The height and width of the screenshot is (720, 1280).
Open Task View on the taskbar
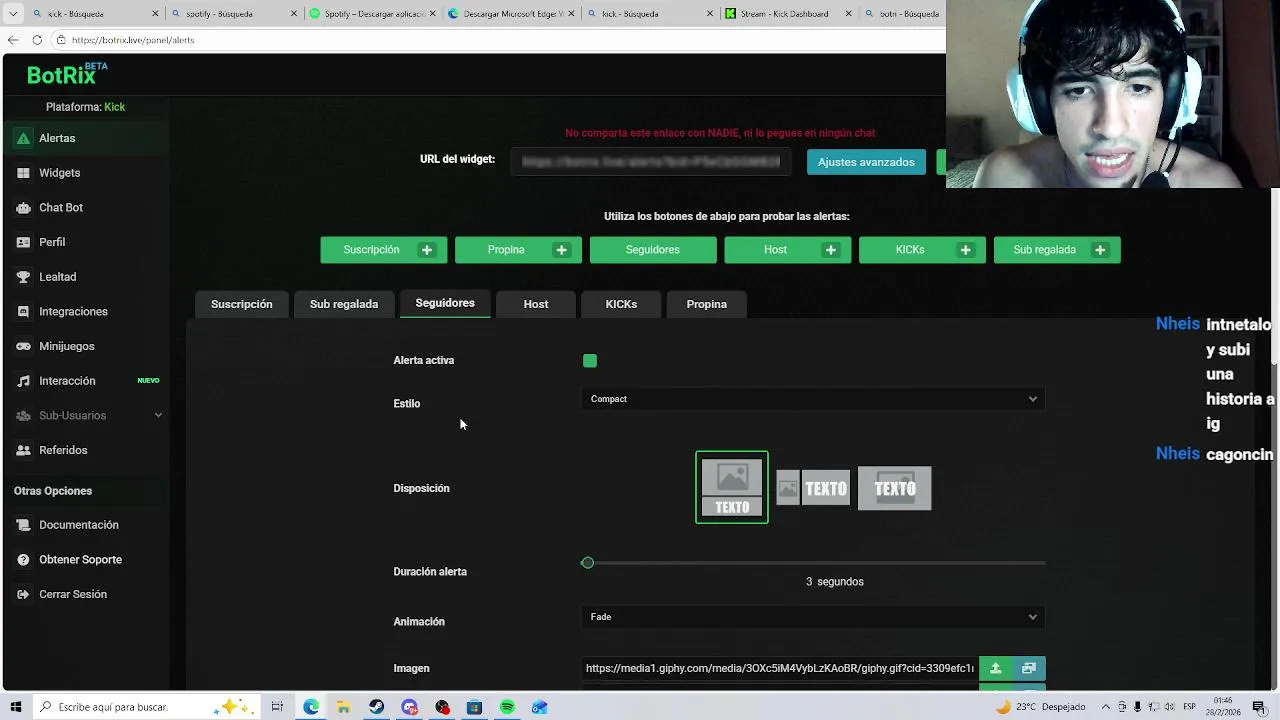tap(277, 707)
